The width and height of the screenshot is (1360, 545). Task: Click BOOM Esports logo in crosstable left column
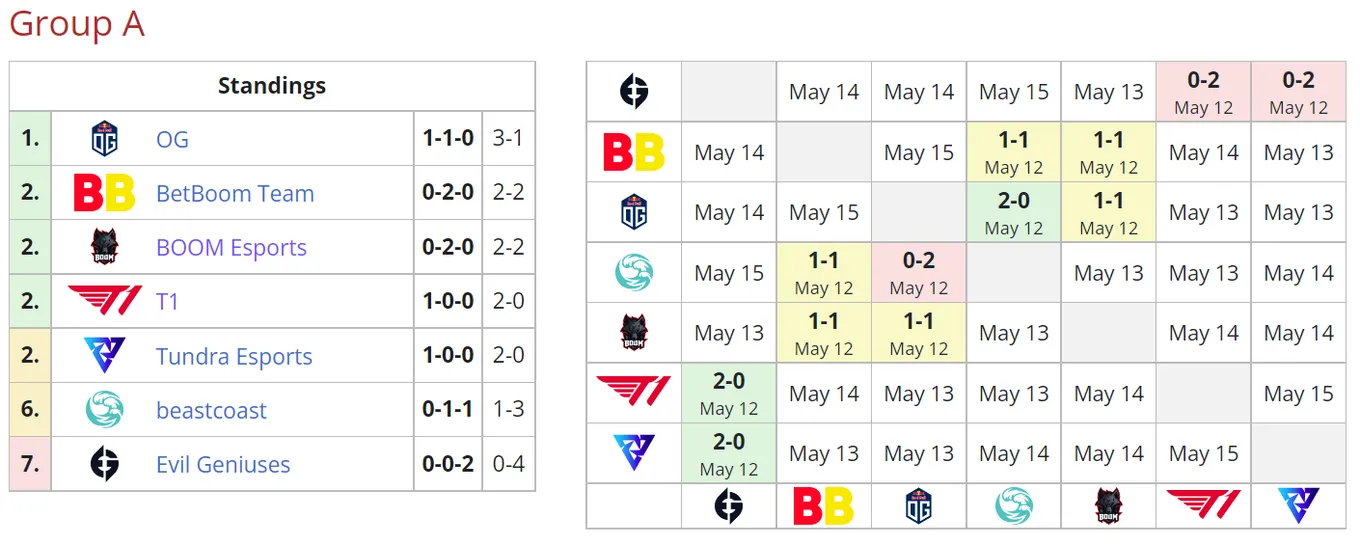point(634,333)
